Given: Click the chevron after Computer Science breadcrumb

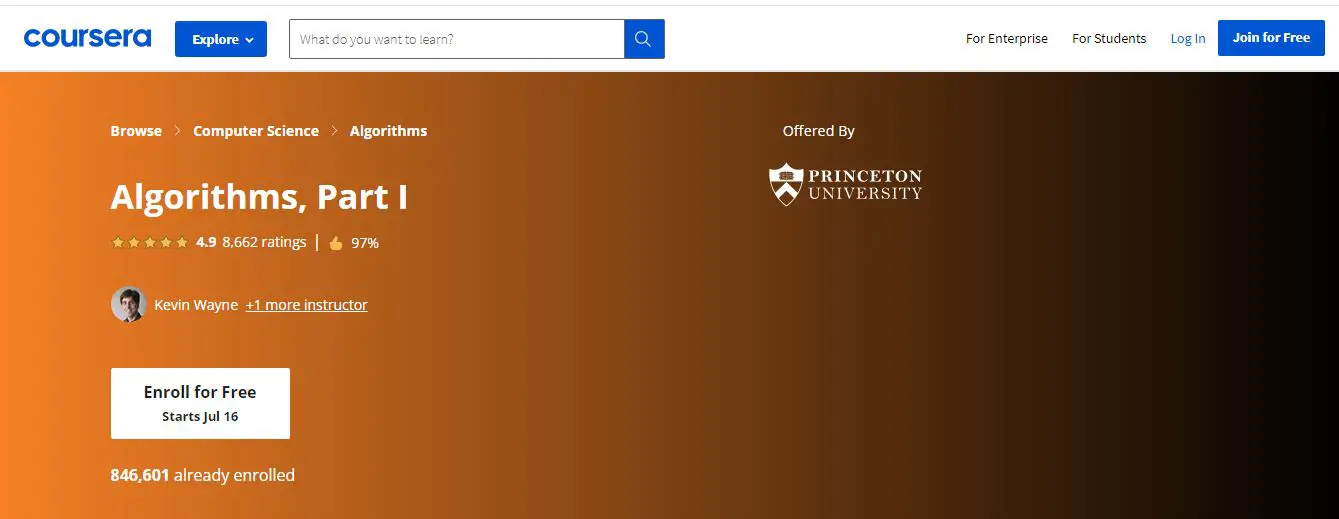Looking at the screenshot, I should pos(334,131).
